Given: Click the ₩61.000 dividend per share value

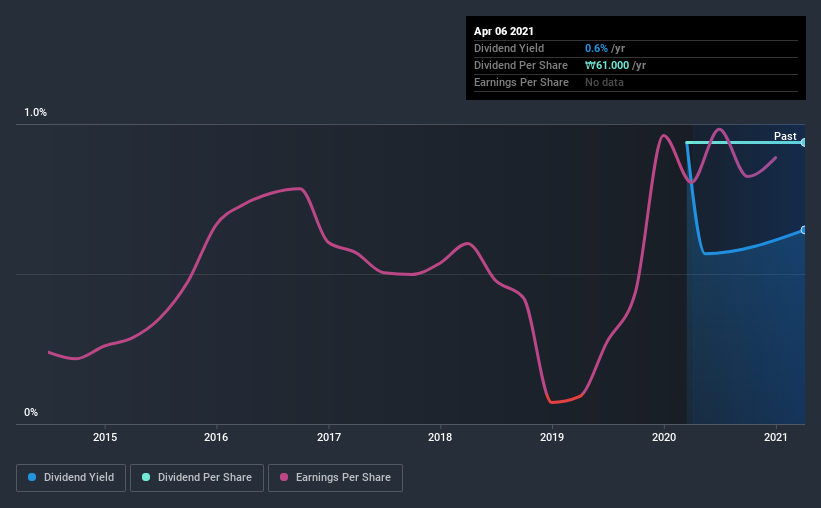Looking at the screenshot, I should [x=607, y=65].
